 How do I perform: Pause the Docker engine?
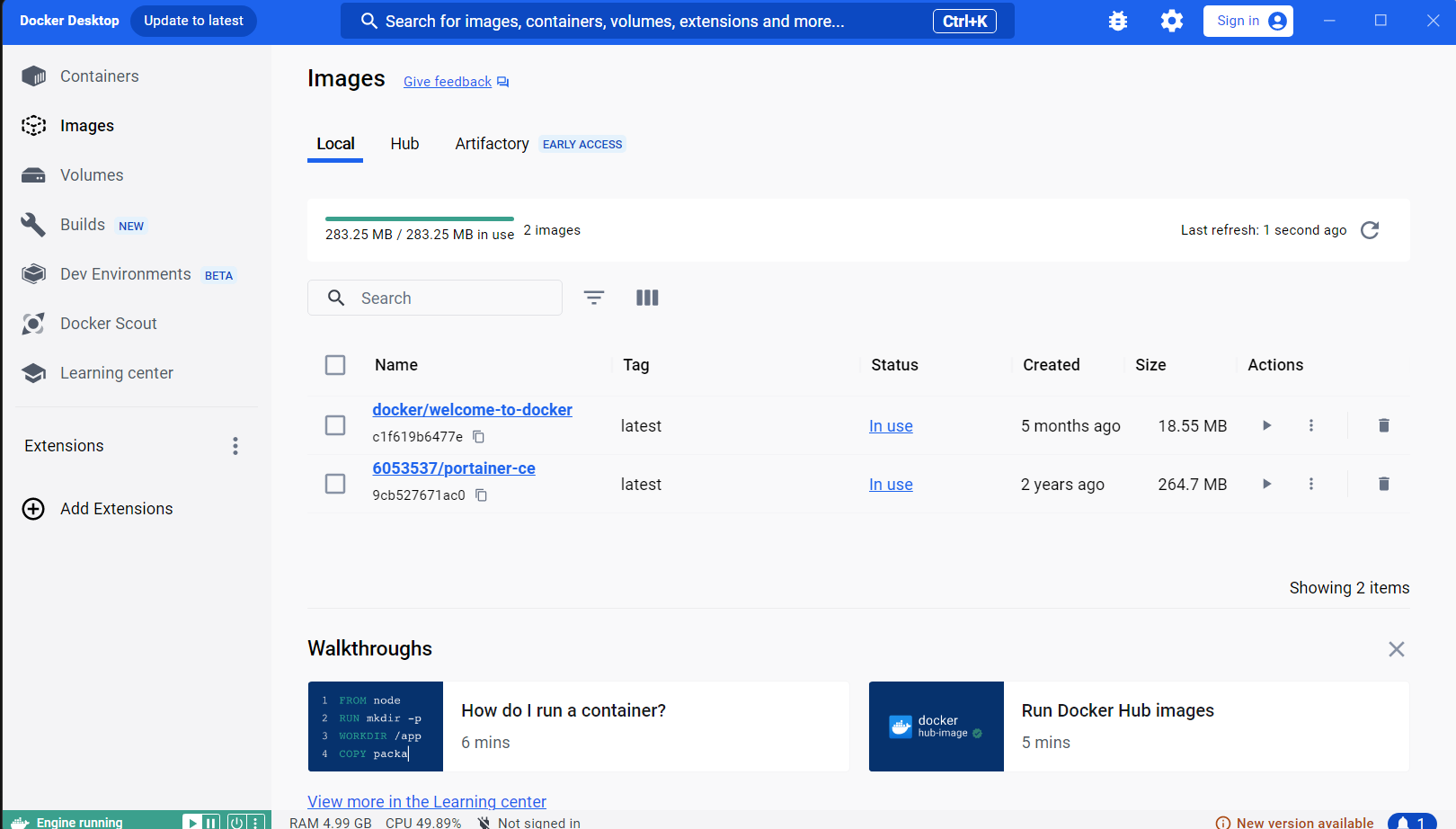point(211,823)
